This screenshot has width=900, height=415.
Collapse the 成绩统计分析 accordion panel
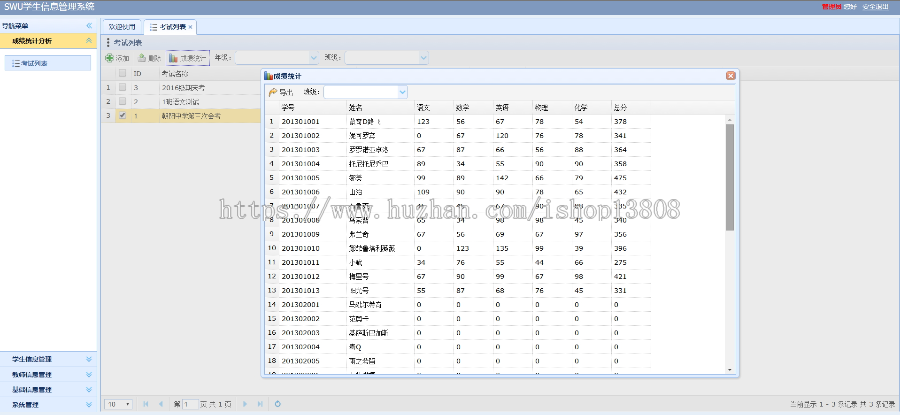point(88,41)
